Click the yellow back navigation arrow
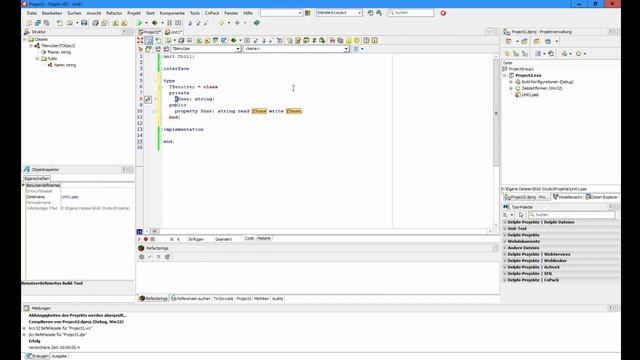Image resolution: width=640 pixels, height=360 pixels. (221, 23)
